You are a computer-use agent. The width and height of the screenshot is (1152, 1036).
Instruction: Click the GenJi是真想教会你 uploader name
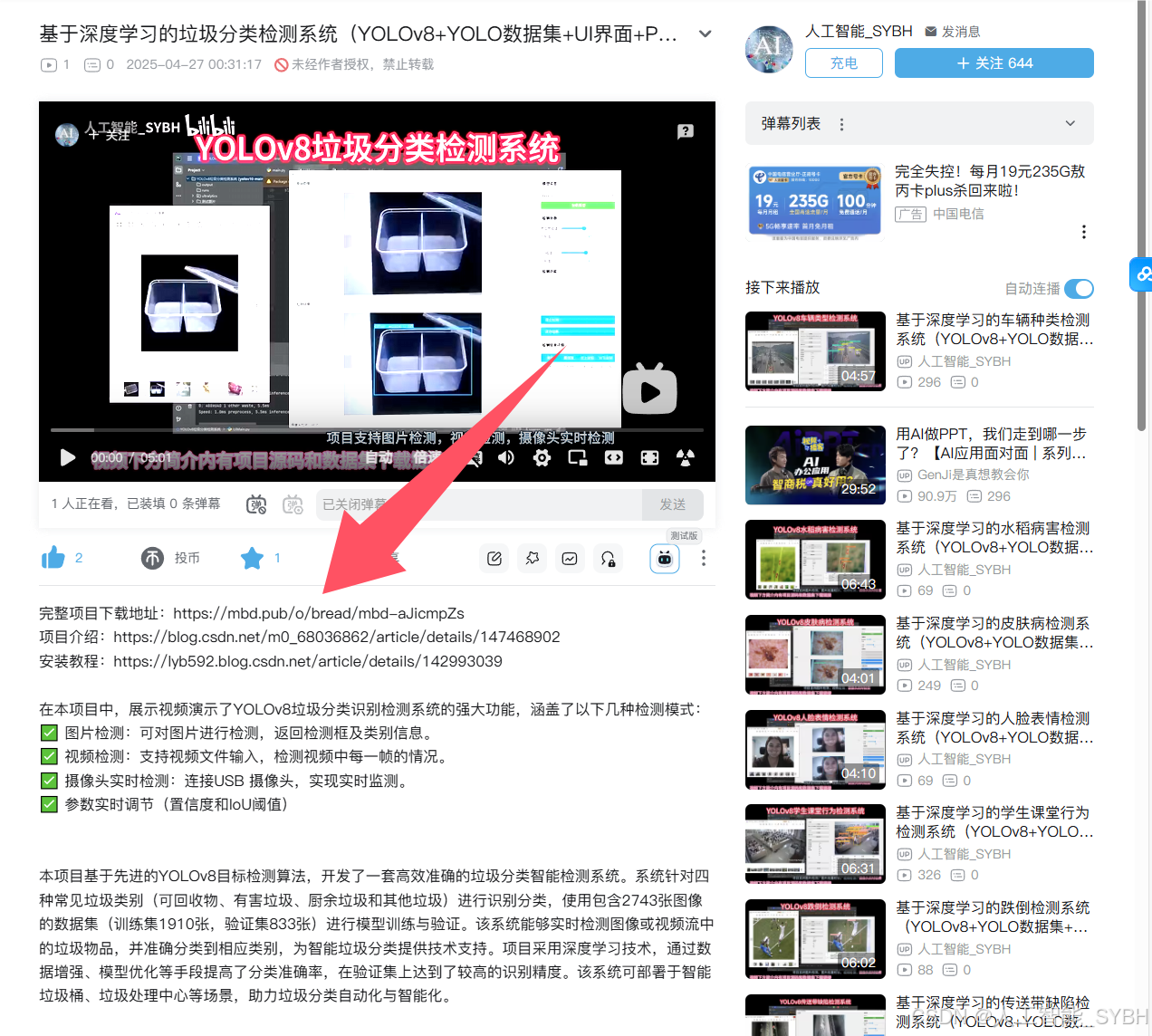(x=974, y=475)
